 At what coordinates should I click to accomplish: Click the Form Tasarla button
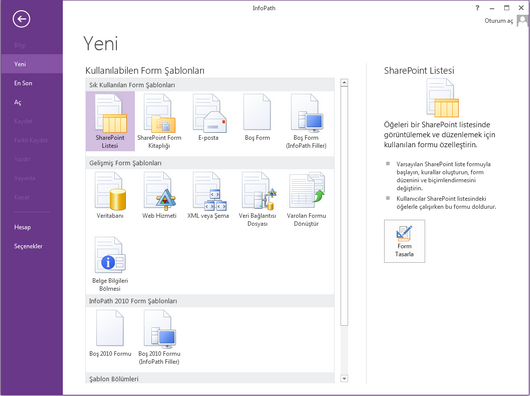(x=405, y=241)
